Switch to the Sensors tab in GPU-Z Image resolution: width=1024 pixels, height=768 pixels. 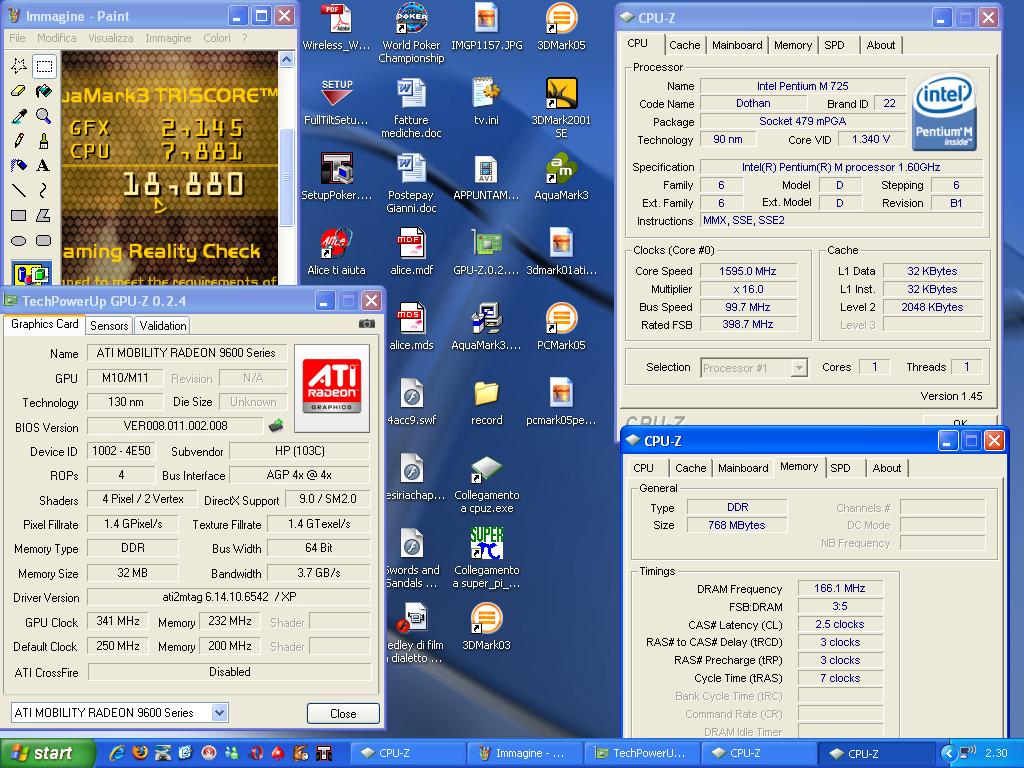pos(109,325)
